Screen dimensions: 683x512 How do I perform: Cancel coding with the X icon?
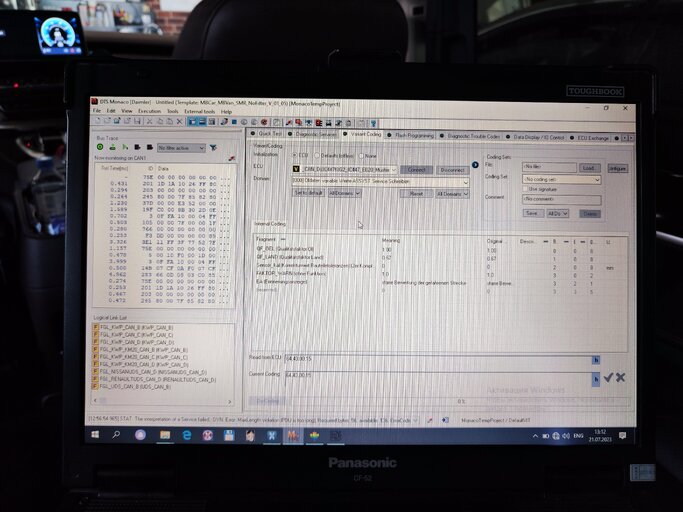tap(621, 377)
